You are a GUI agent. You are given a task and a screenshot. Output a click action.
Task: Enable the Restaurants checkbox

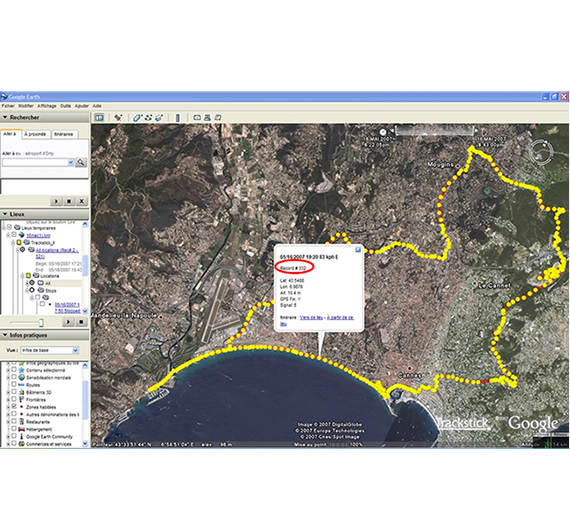click(14, 421)
